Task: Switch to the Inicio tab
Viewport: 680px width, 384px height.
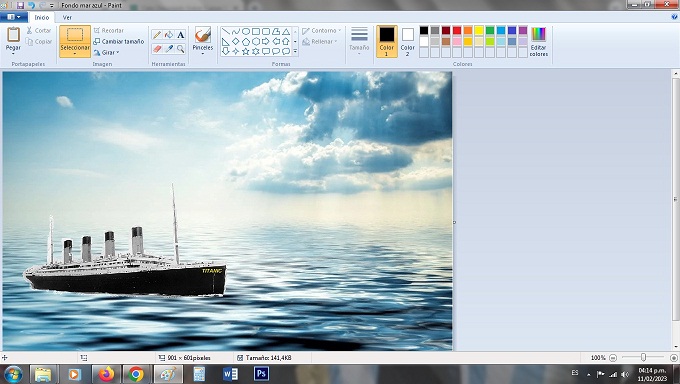Action: [42, 17]
